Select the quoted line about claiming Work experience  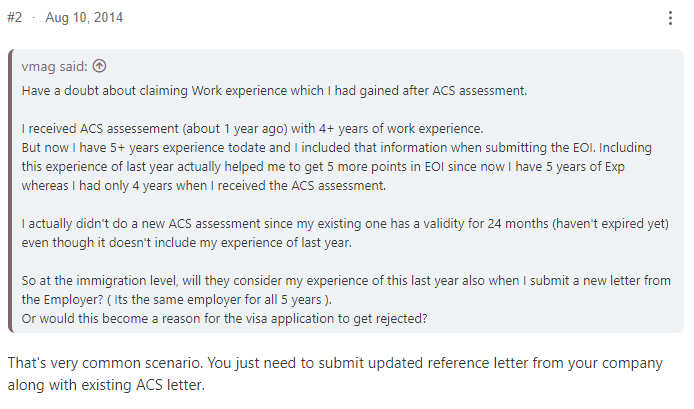tap(274, 90)
